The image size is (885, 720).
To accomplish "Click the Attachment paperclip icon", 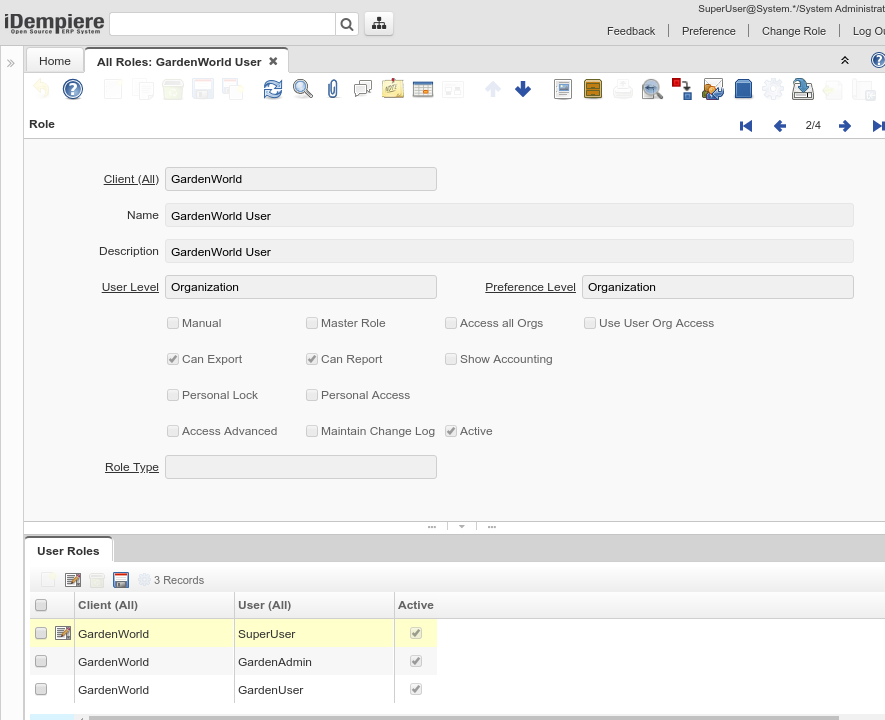I will [333, 90].
